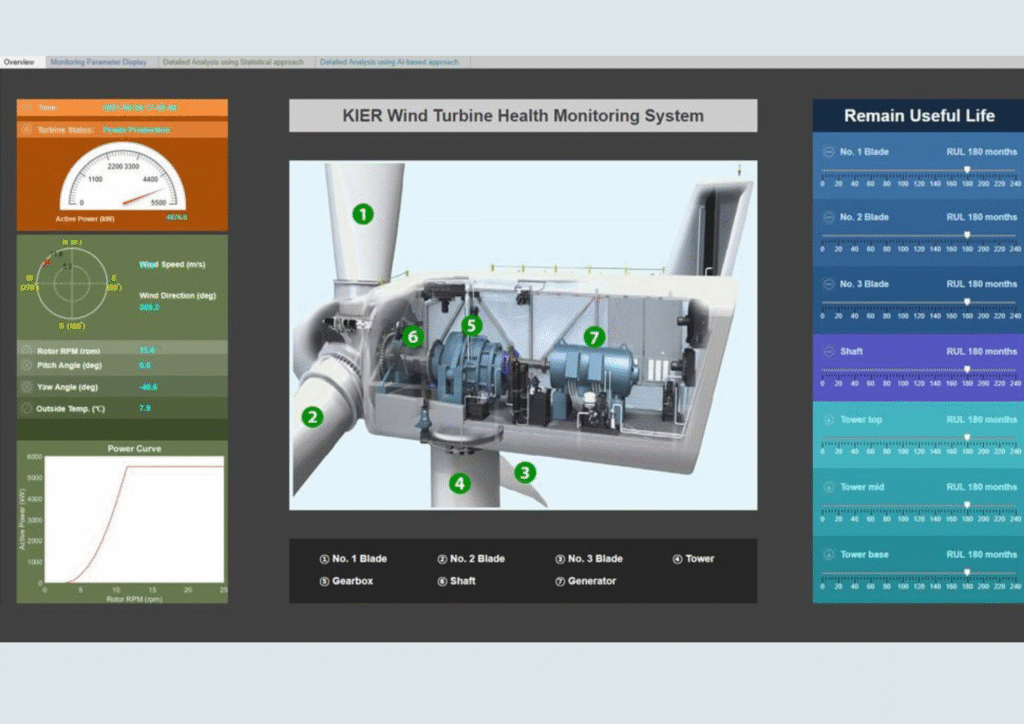1024x724 pixels.
Task: Click 'KIER Wind Turbine Health Monitoring System' title
Action: pyautogui.click(x=523, y=116)
